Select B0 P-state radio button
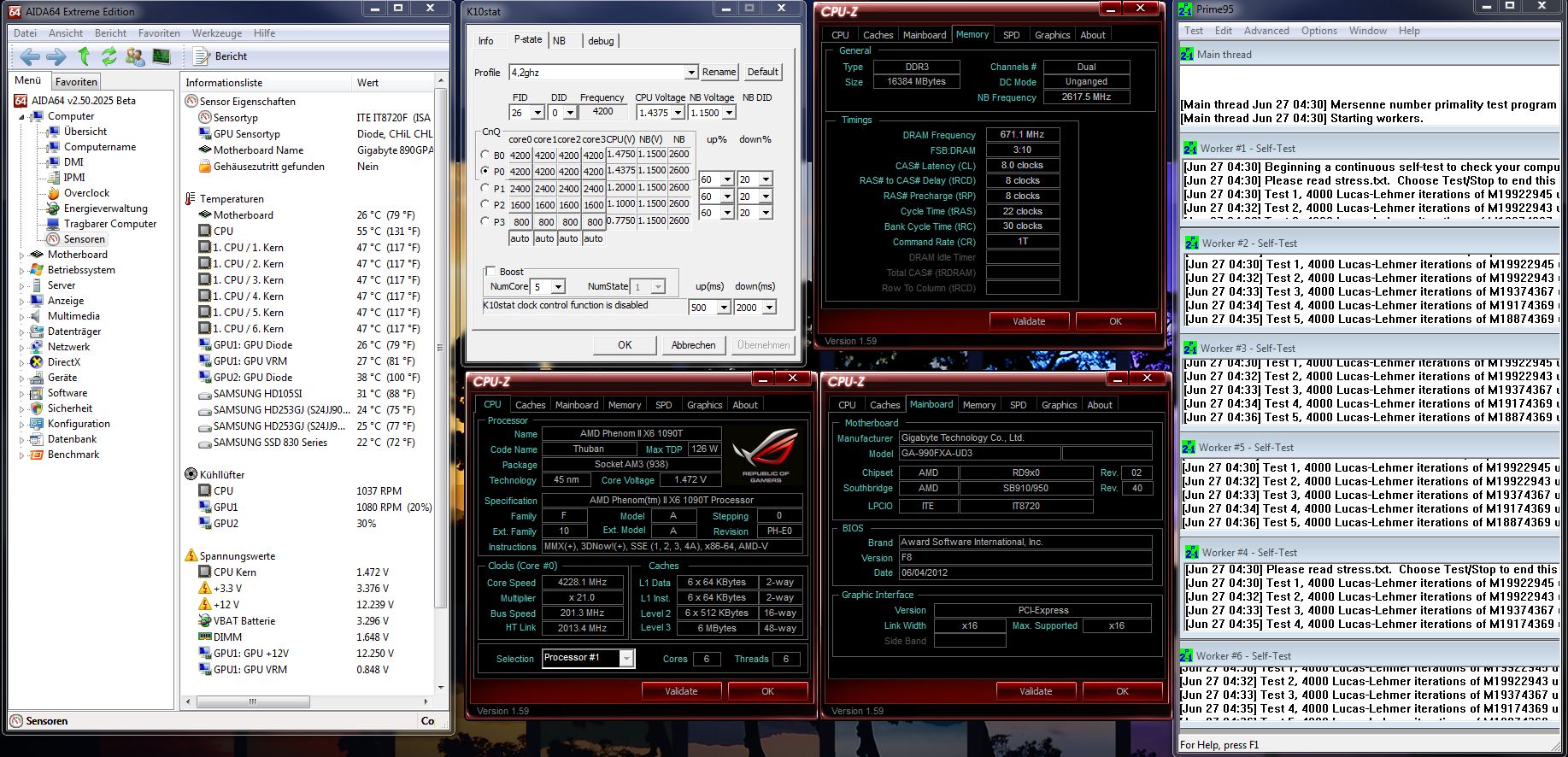 [x=485, y=156]
